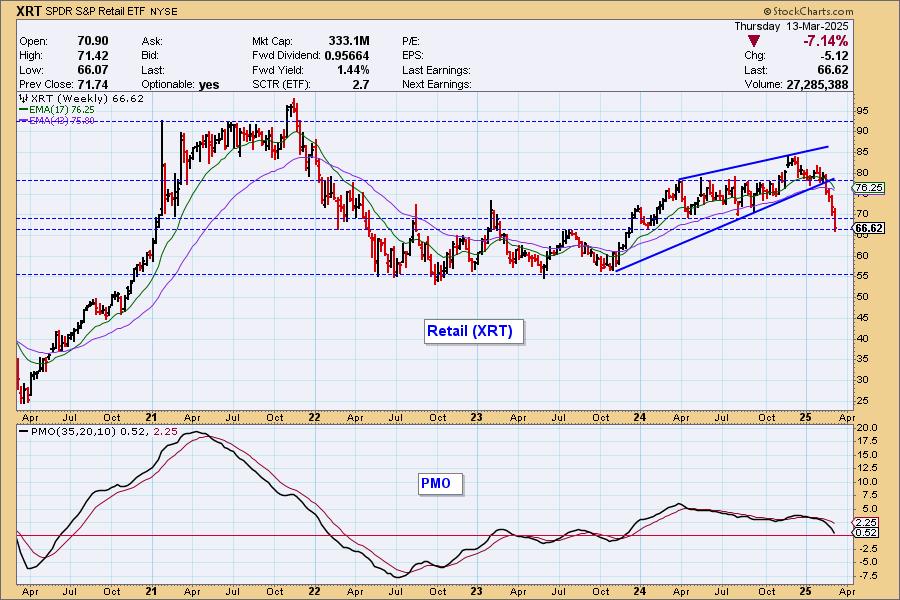Click year 24 label under price chart
The image size is (900, 600).
pos(639,417)
